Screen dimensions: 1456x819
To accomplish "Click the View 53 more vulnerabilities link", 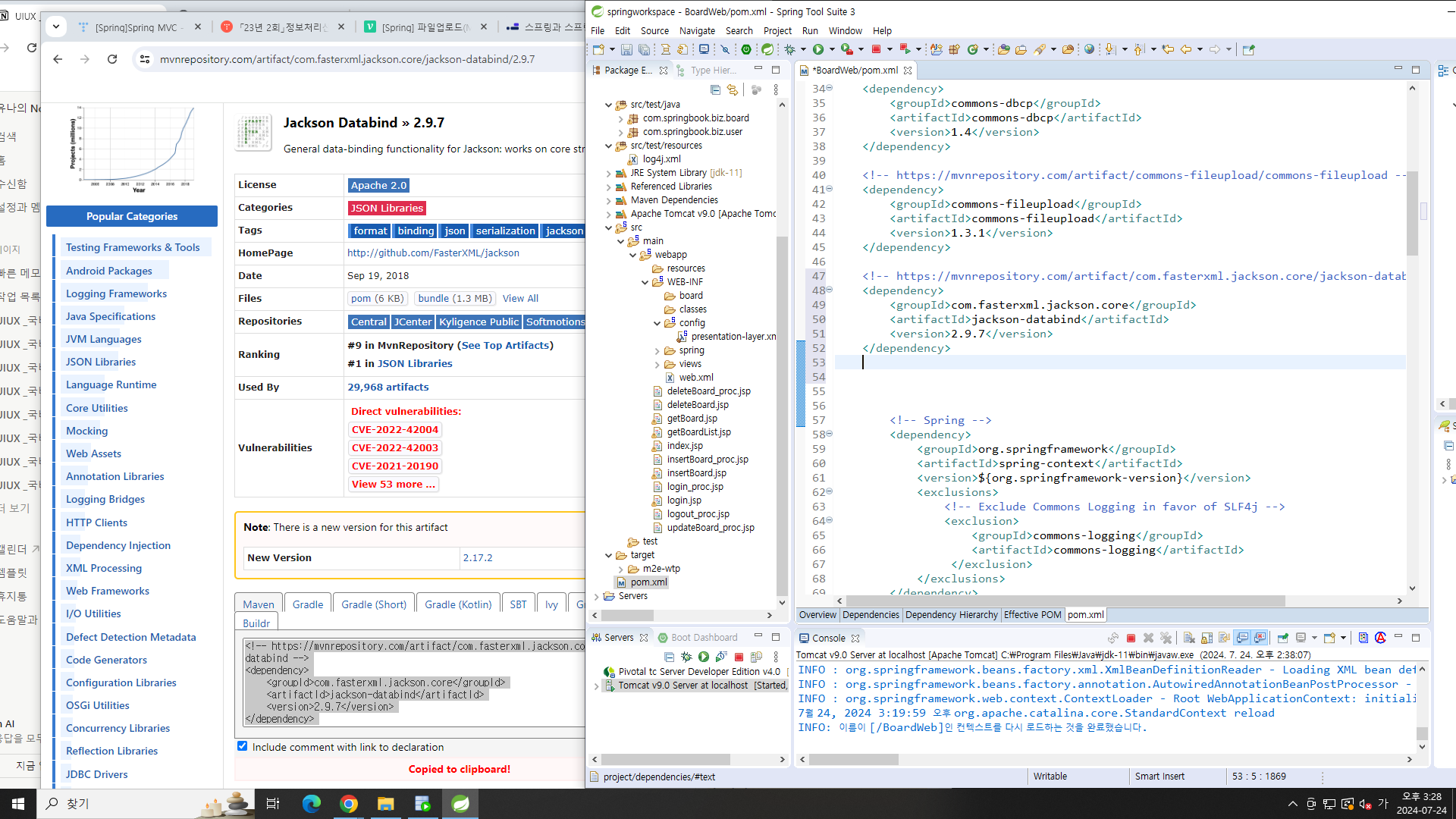I will click(393, 485).
